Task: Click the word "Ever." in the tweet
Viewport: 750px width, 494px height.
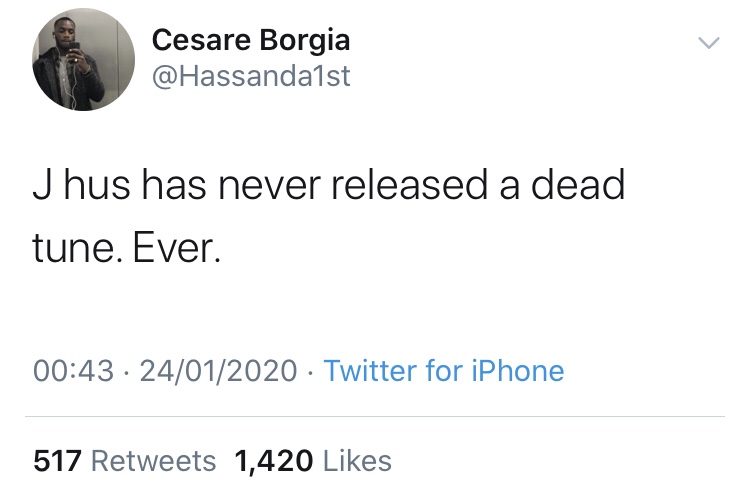Action: [x=177, y=249]
